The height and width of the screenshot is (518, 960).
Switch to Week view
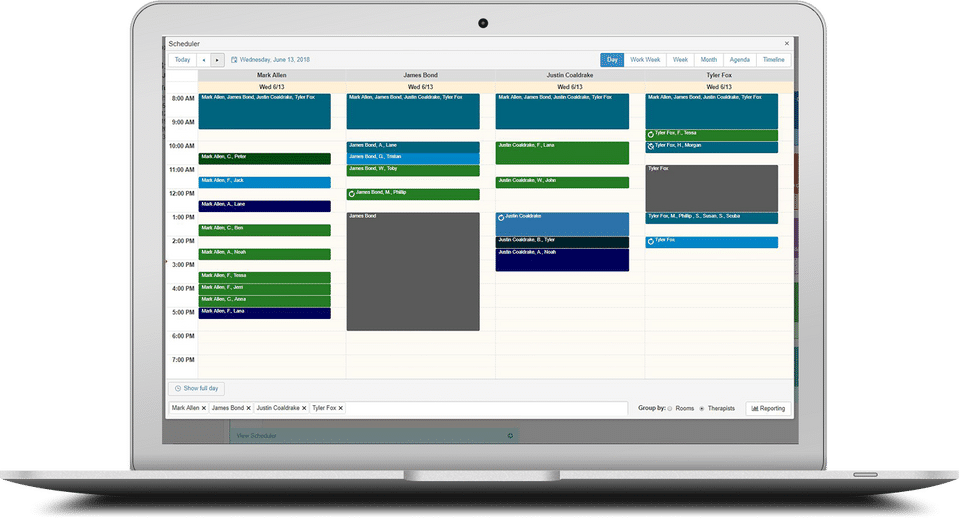pyautogui.click(x=680, y=60)
